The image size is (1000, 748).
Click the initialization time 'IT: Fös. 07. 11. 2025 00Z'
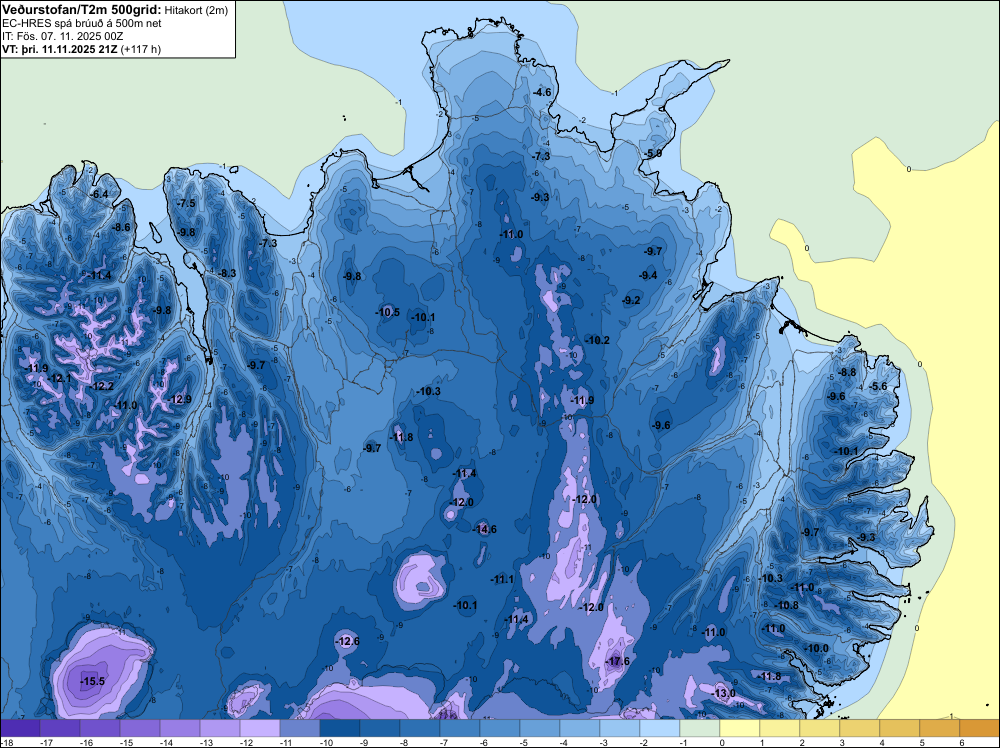coord(62,36)
